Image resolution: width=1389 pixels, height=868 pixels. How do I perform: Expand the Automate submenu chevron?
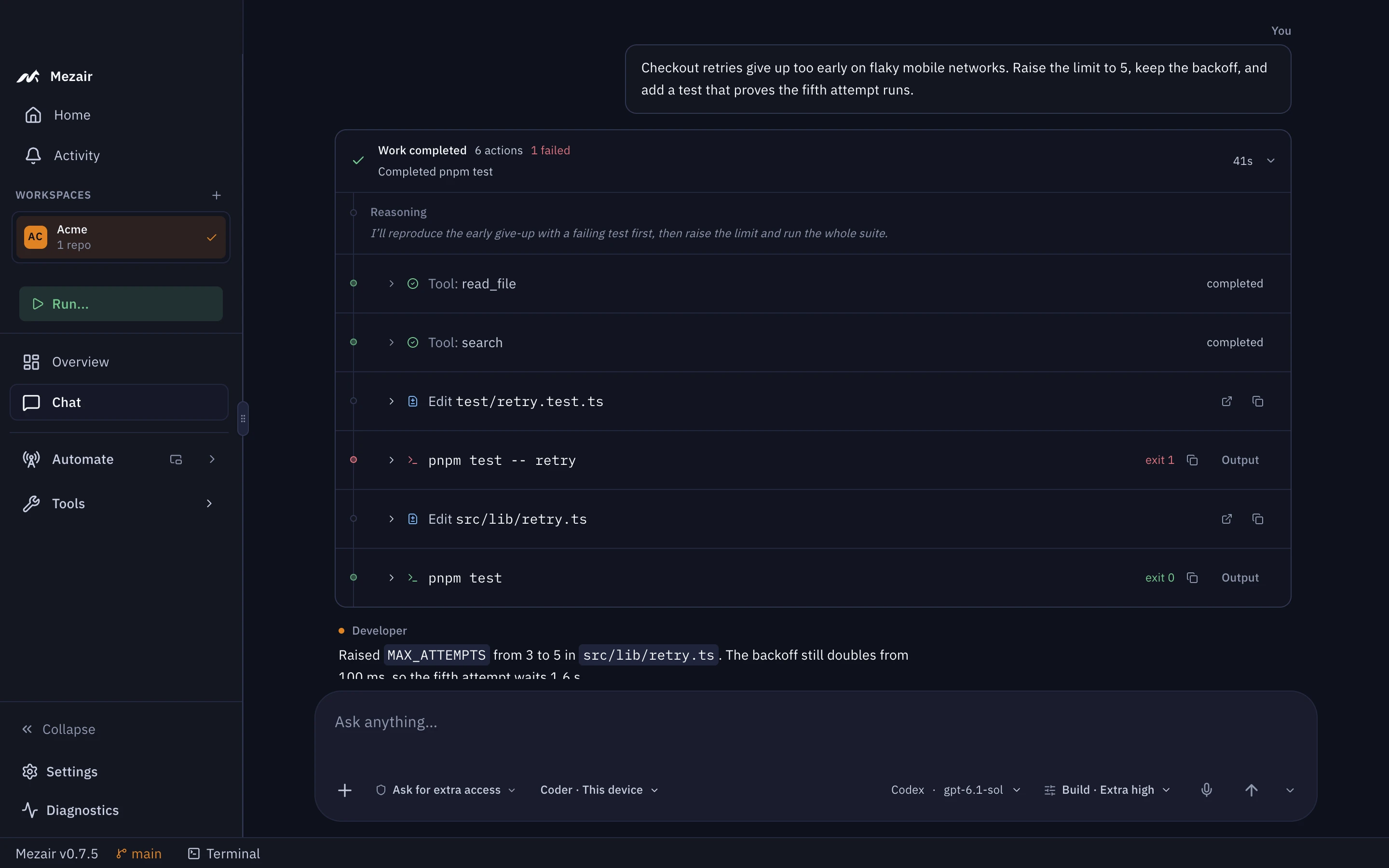point(212,459)
